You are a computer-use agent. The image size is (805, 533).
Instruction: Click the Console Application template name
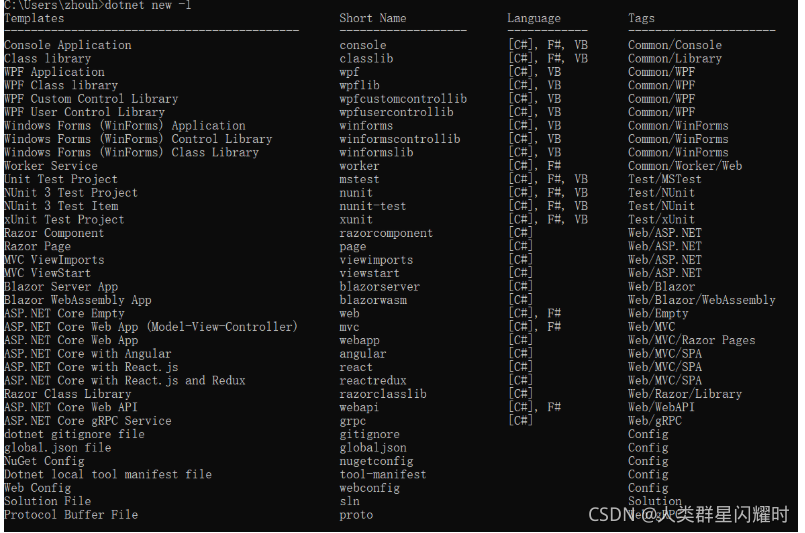[67, 45]
